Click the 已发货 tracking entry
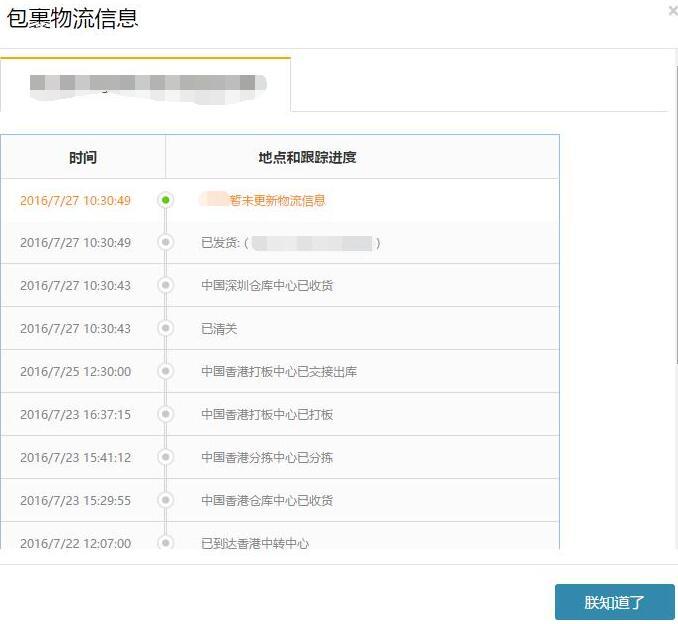Image resolution: width=678 pixels, height=624 pixels. (x=291, y=243)
